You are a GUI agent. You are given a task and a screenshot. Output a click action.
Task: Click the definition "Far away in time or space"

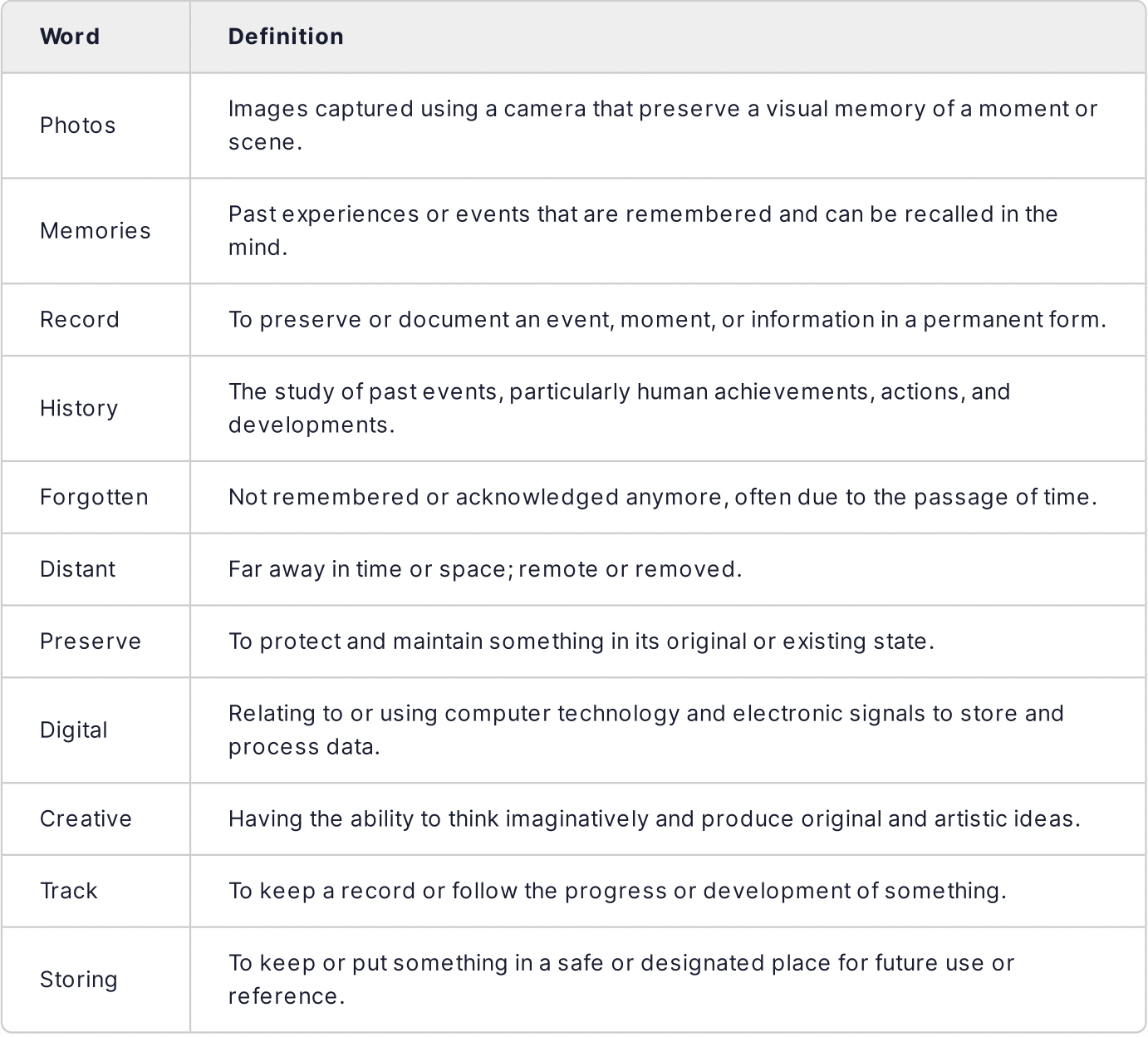485,569
